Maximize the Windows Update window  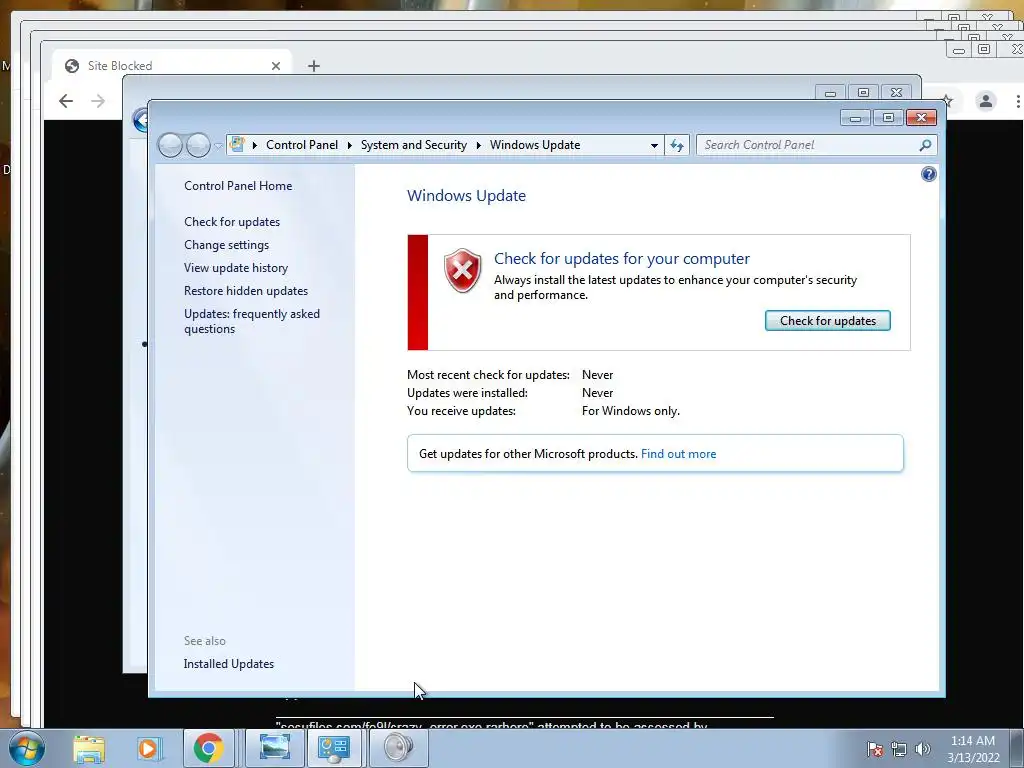pos(888,118)
